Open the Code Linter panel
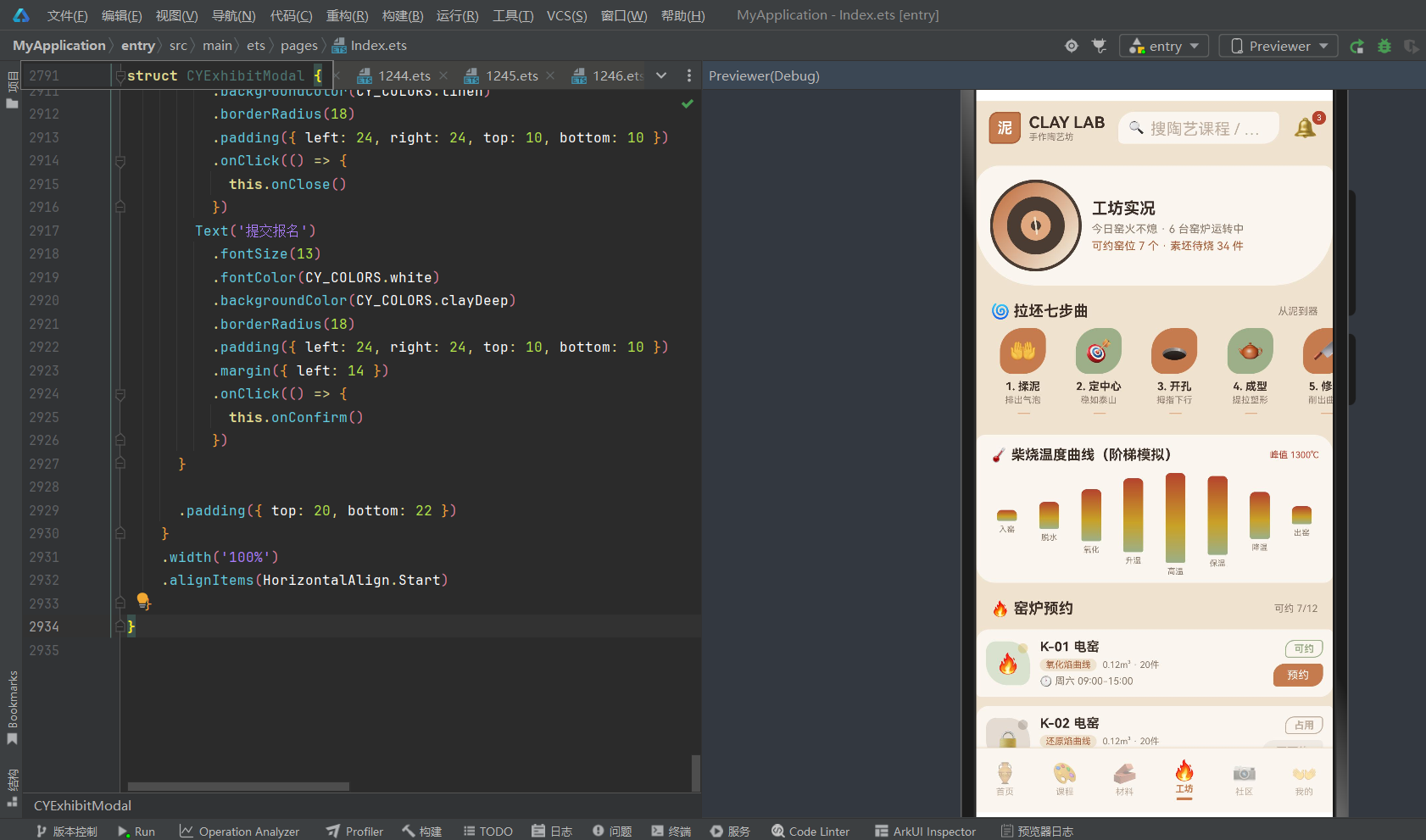 (810, 832)
